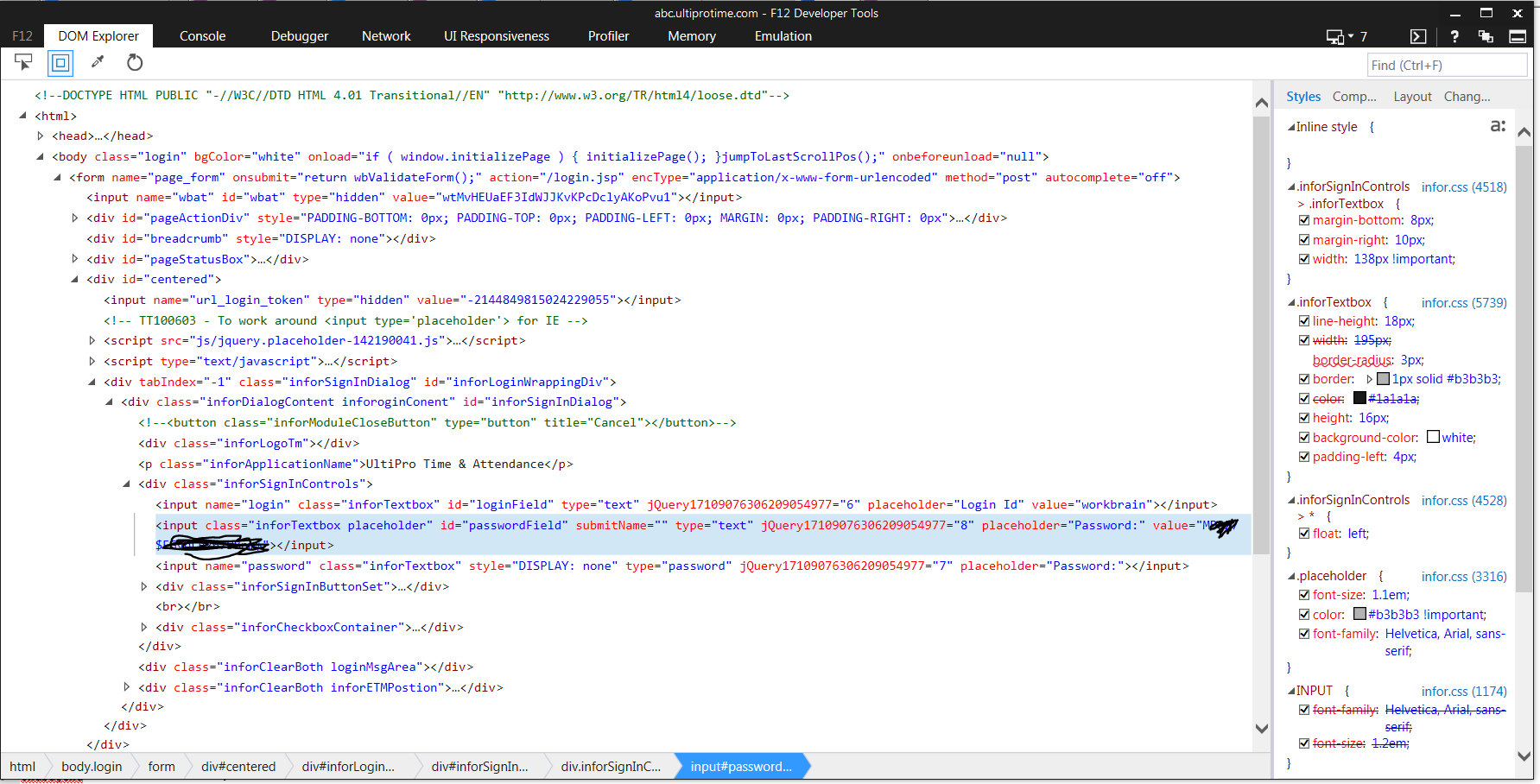
Task: Click the white background-color swatch
Action: [1433, 437]
